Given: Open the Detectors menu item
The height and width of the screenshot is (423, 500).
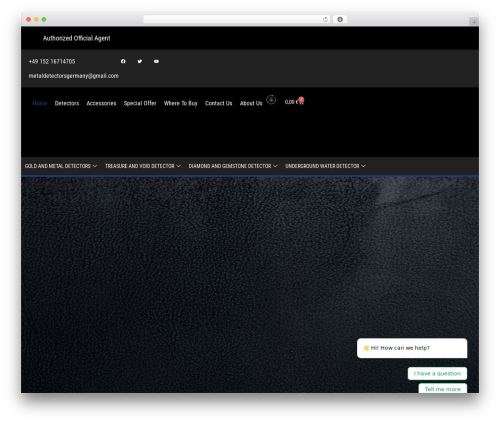Looking at the screenshot, I should tap(67, 103).
